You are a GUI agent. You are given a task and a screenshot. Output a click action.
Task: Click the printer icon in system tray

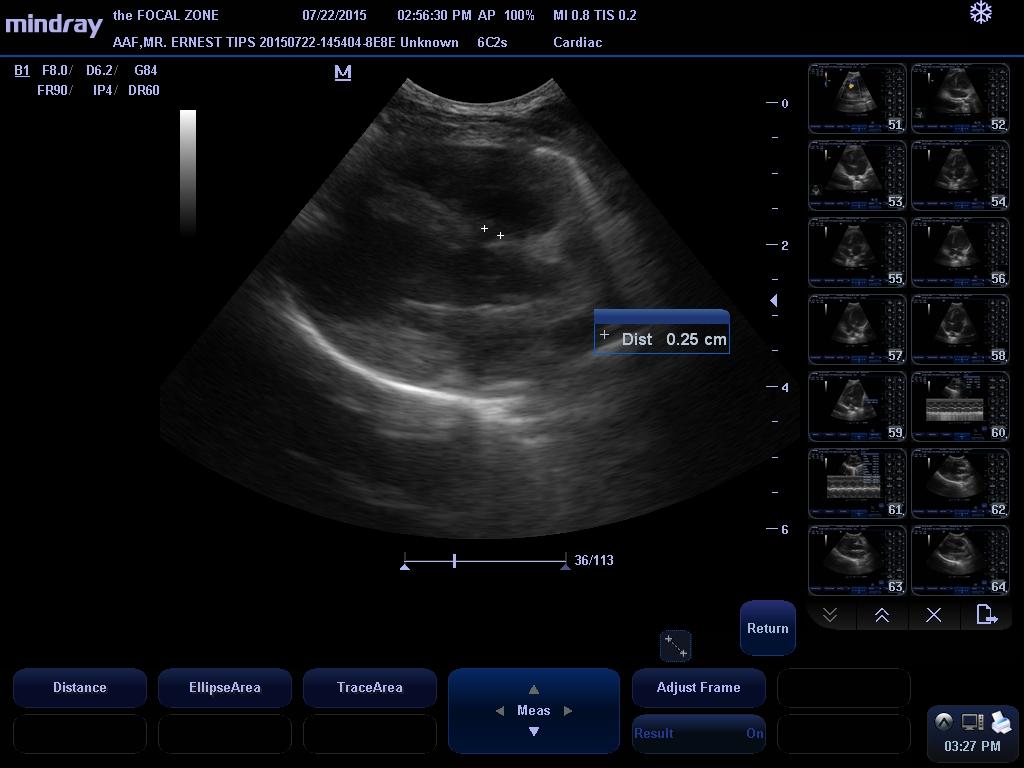pos(1001,722)
